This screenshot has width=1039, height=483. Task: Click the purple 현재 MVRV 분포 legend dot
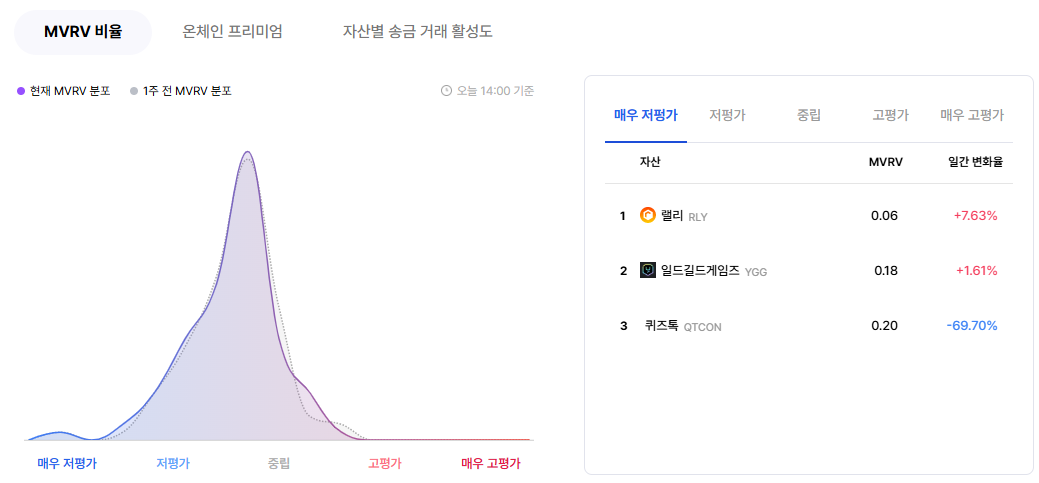(21, 91)
